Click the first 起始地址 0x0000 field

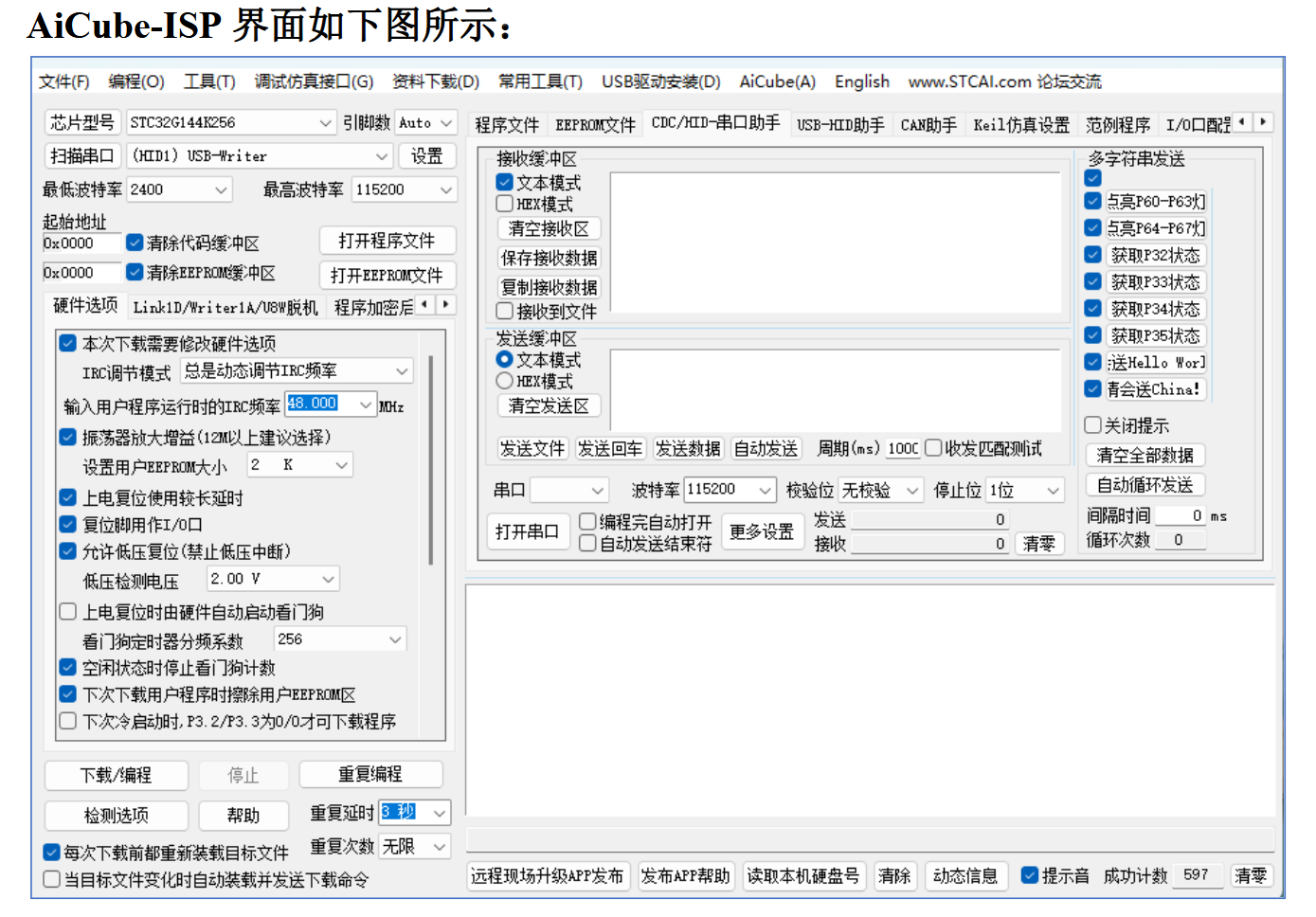81,243
